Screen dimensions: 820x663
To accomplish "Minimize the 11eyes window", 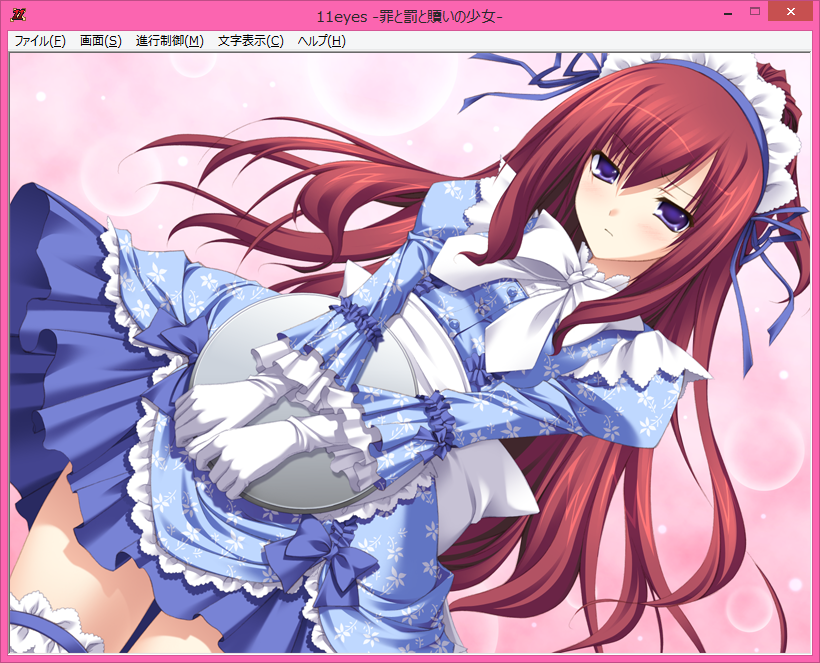I will pos(727,13).
